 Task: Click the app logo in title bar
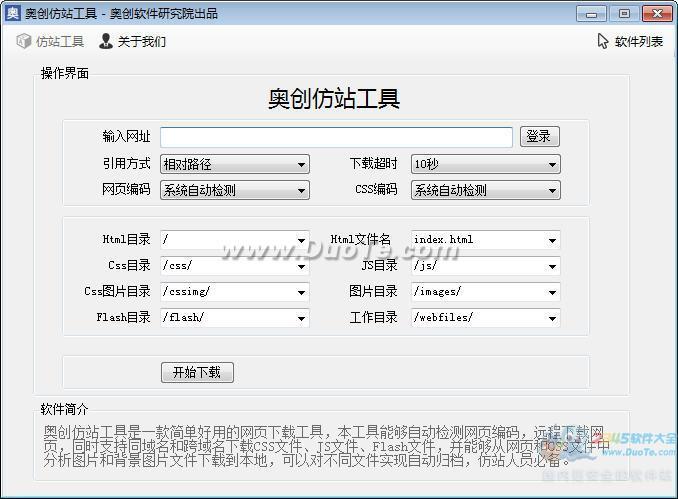coord(13,13)
